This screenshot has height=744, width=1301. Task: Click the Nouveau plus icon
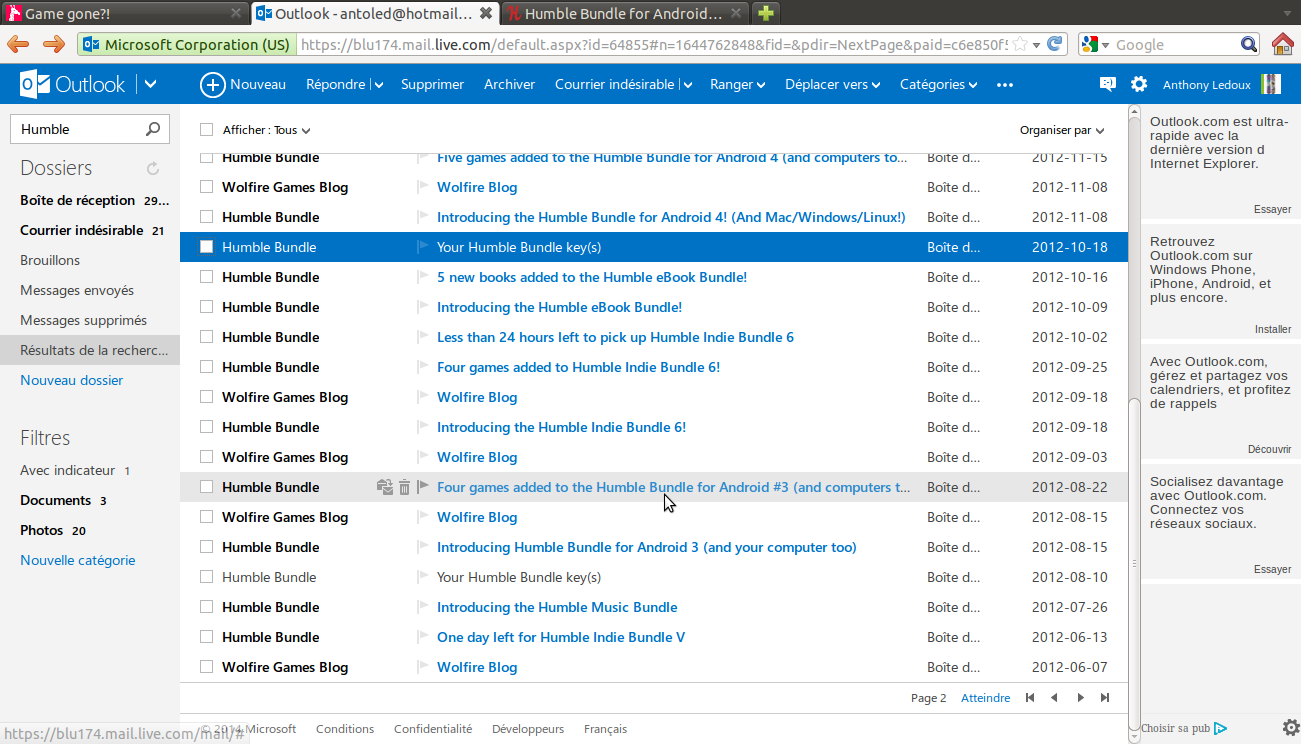pyautogui.click(x=213, y=85)
